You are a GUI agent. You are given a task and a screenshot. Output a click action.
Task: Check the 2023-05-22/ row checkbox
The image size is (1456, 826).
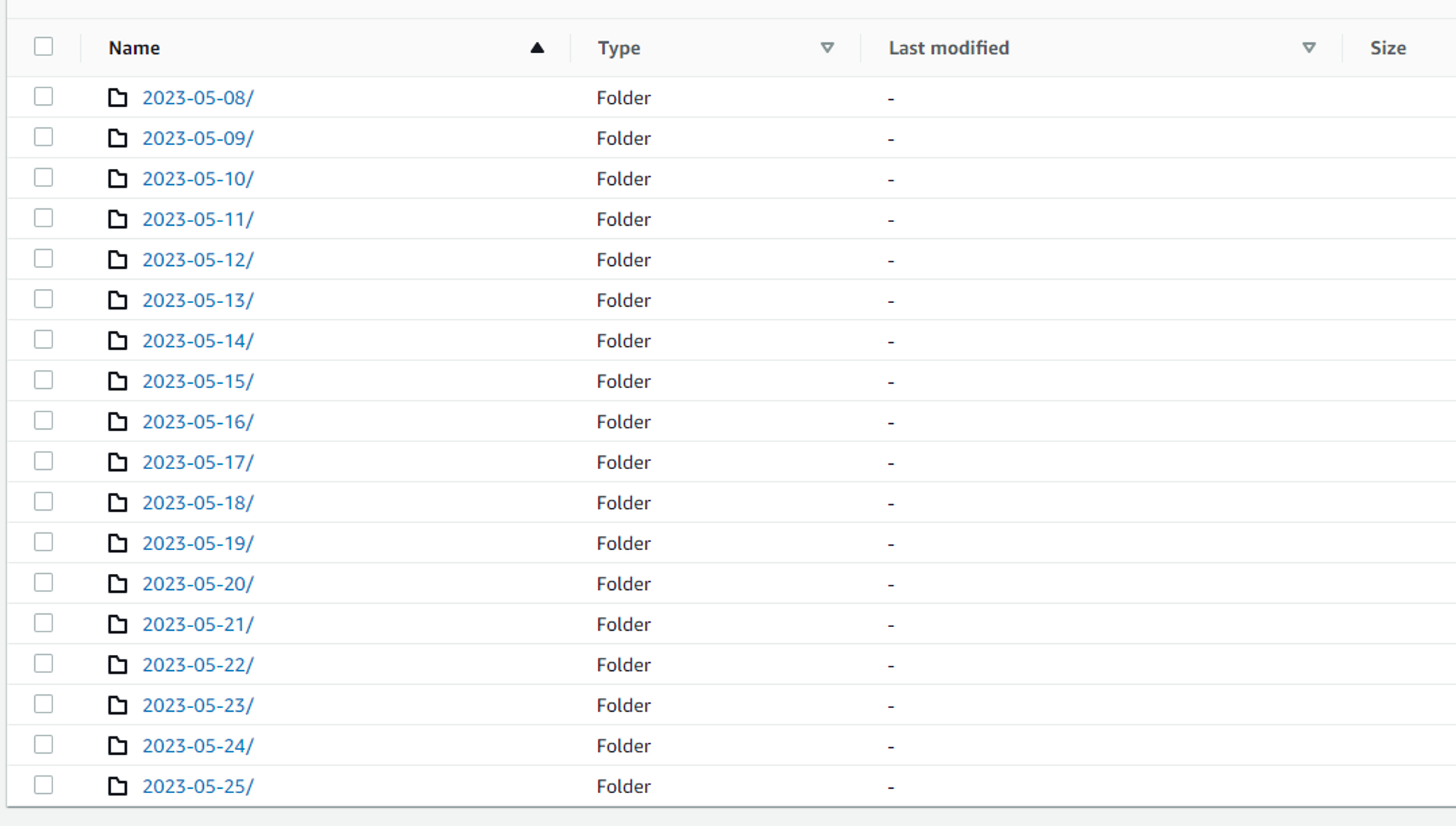(x=44, y=664)
